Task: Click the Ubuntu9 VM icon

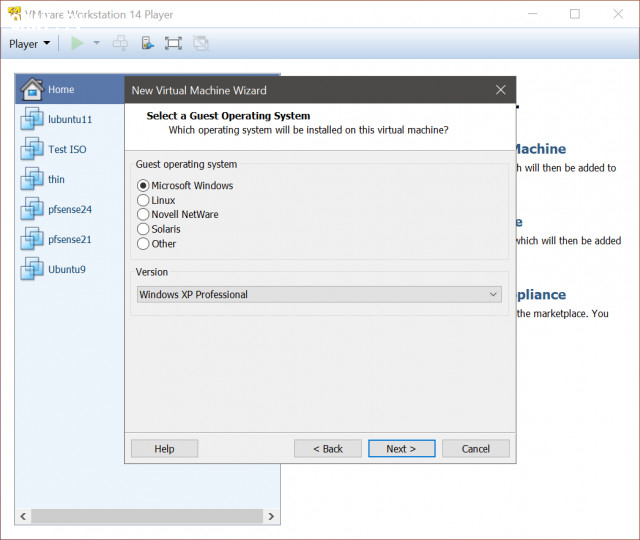Action: tap(32, 269)
